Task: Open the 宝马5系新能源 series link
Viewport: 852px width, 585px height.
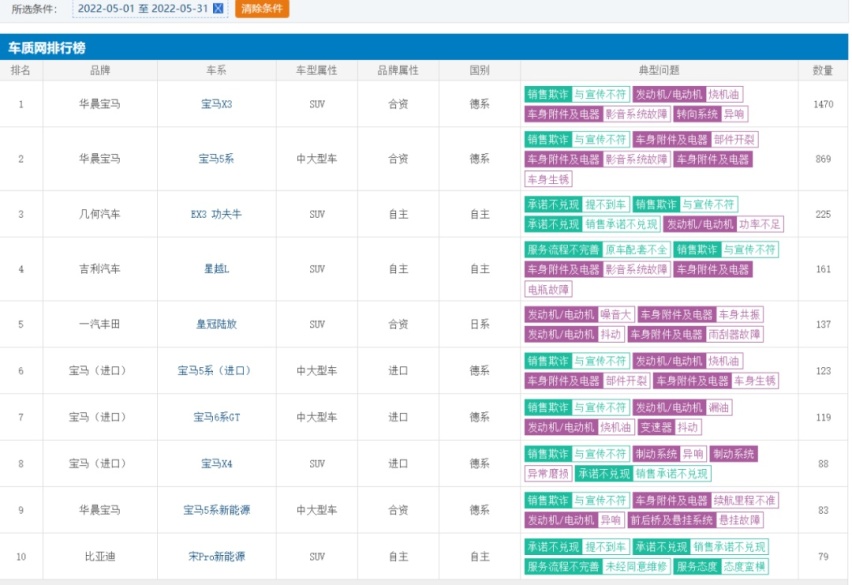Action: [x=216, y=510]
